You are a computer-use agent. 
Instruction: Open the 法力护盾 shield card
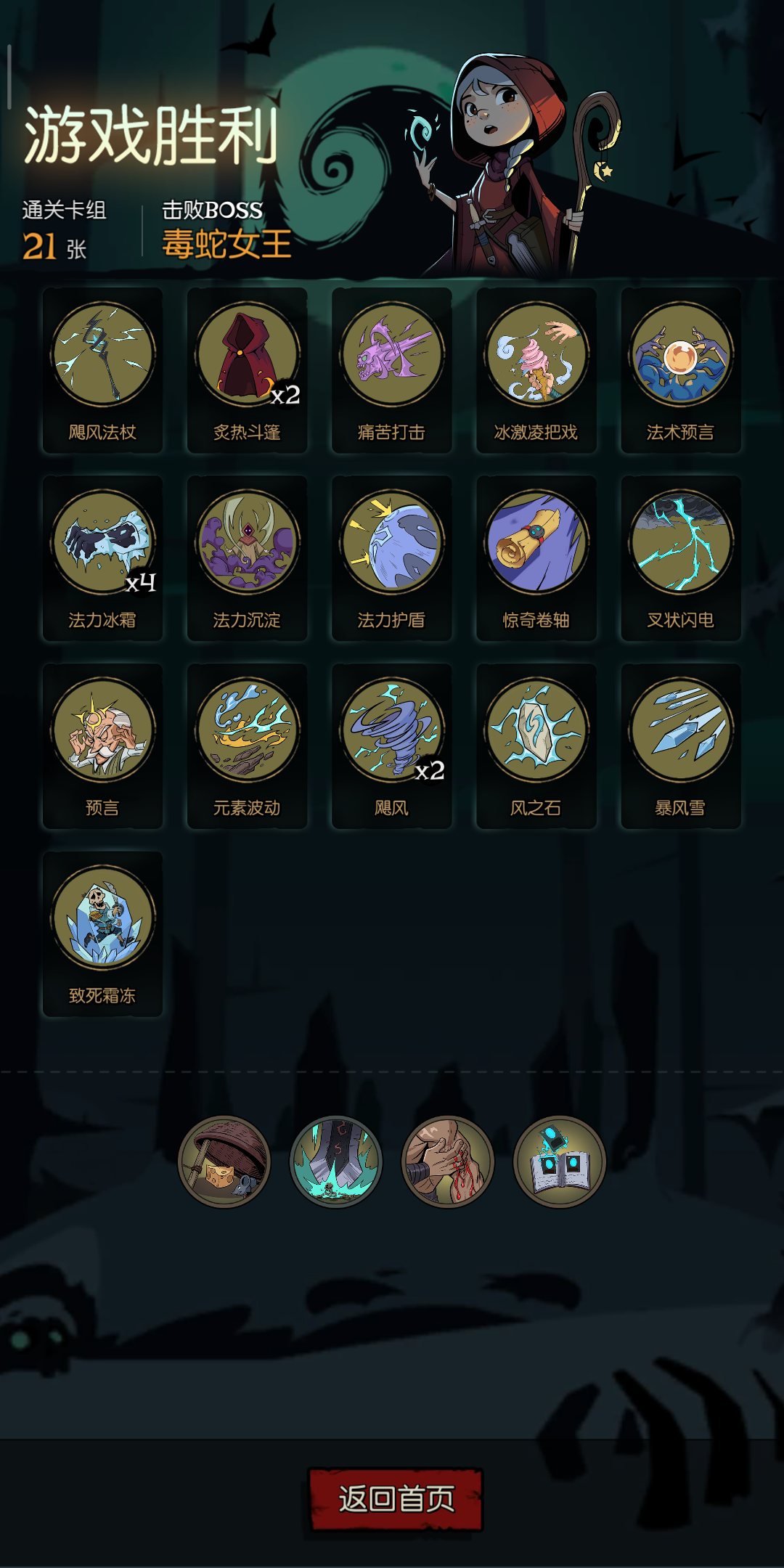point(391,558)
